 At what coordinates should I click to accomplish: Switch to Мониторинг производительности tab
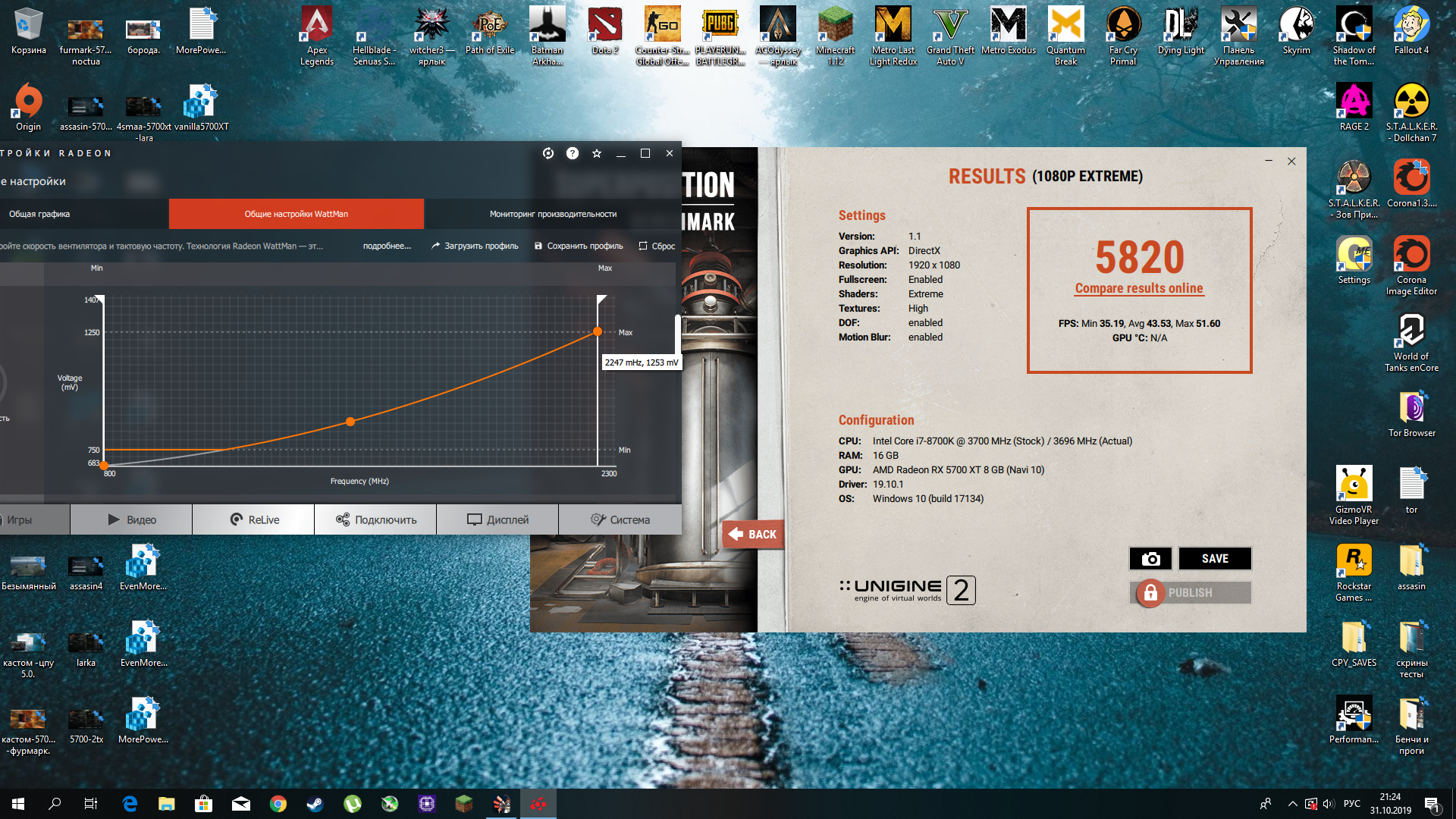click(553, 214)
